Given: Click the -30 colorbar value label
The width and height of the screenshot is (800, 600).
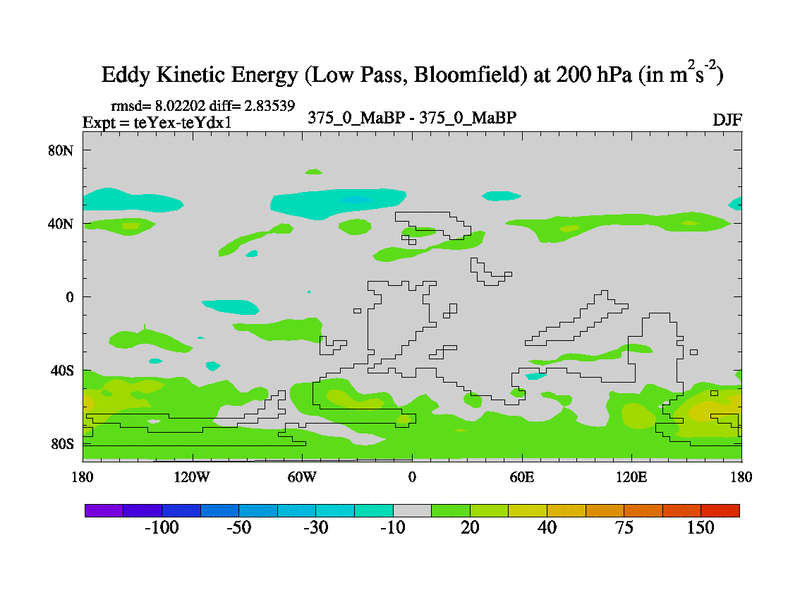Looking at the screenshot, I should point(315,528).
